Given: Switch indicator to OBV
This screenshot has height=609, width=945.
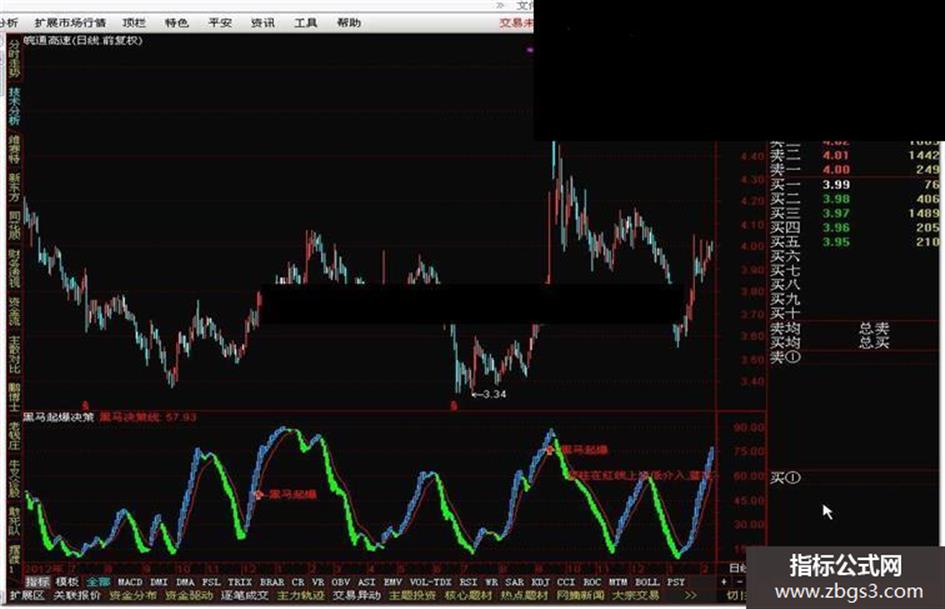Looking at the screenshot, I should coord(341,582).
